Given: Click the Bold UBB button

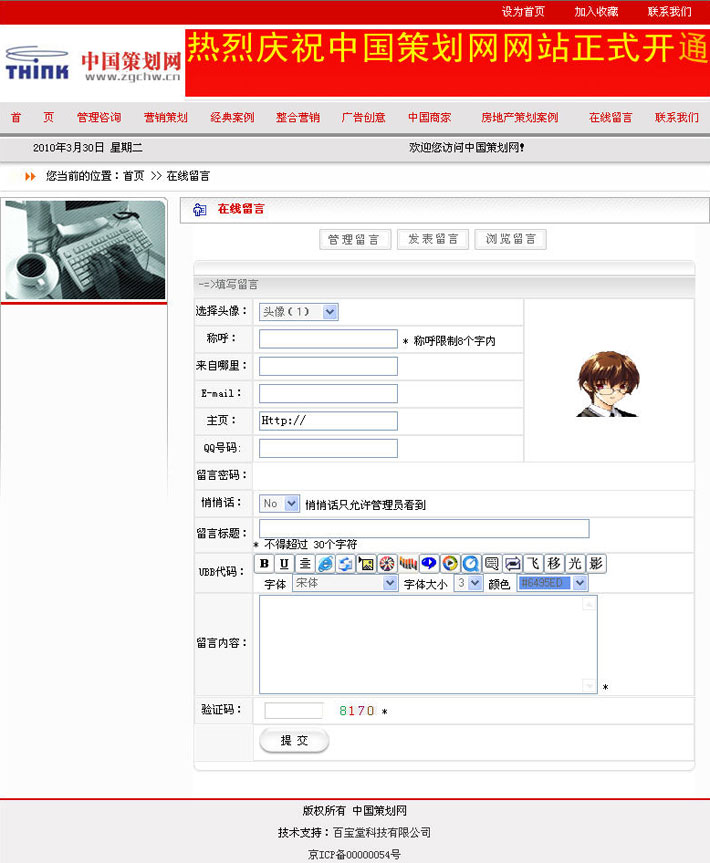Looking at the screenshot, I should click(264, 564).
